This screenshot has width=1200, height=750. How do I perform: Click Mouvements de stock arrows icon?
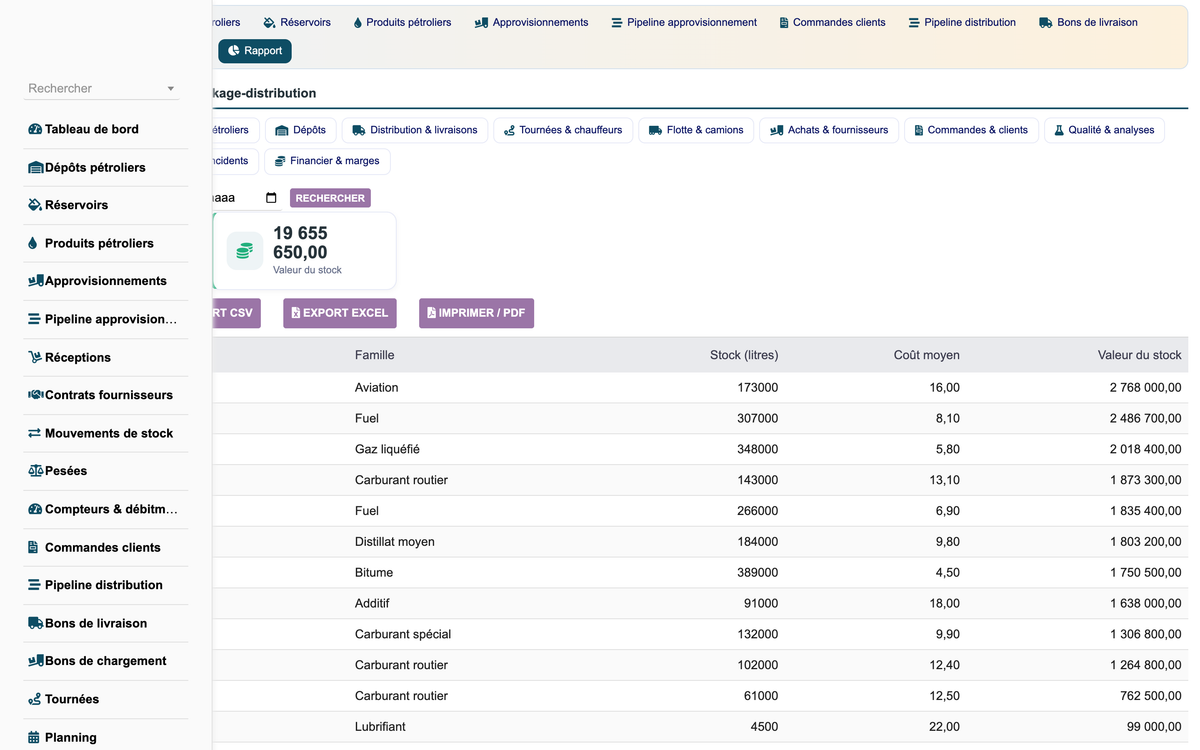(x=35, y=433)
